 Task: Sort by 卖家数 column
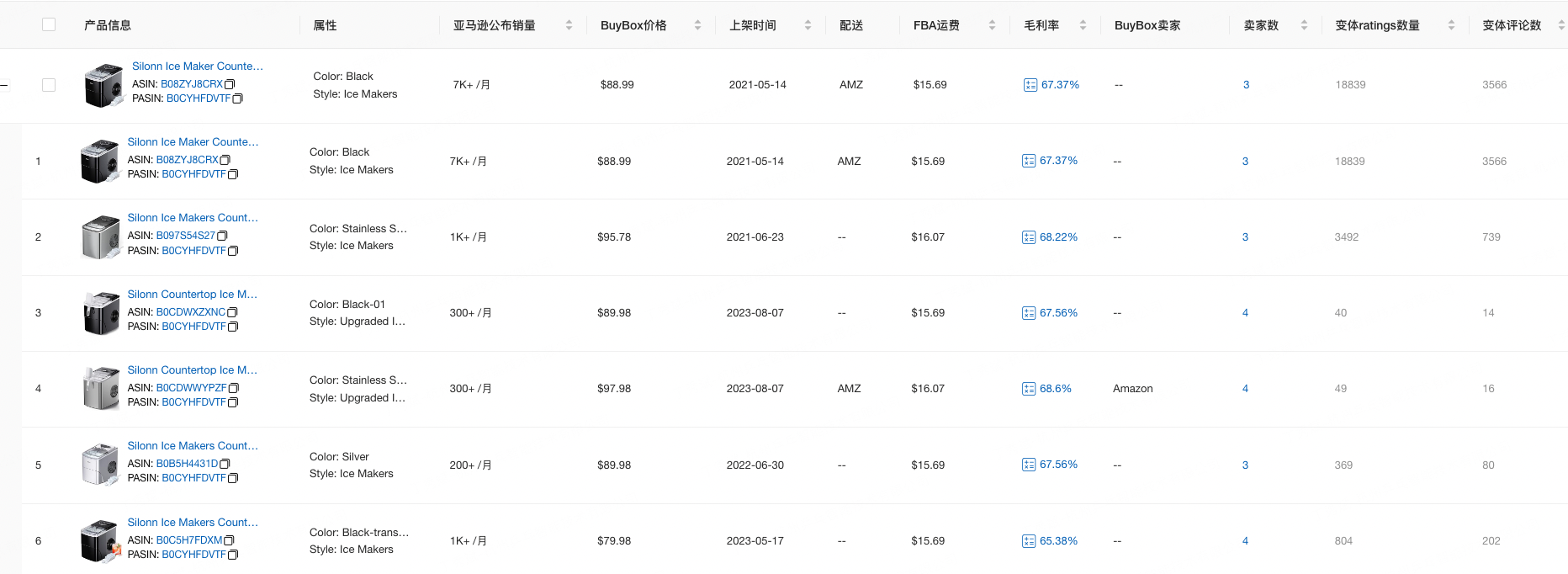click(x=1304, y=25)
